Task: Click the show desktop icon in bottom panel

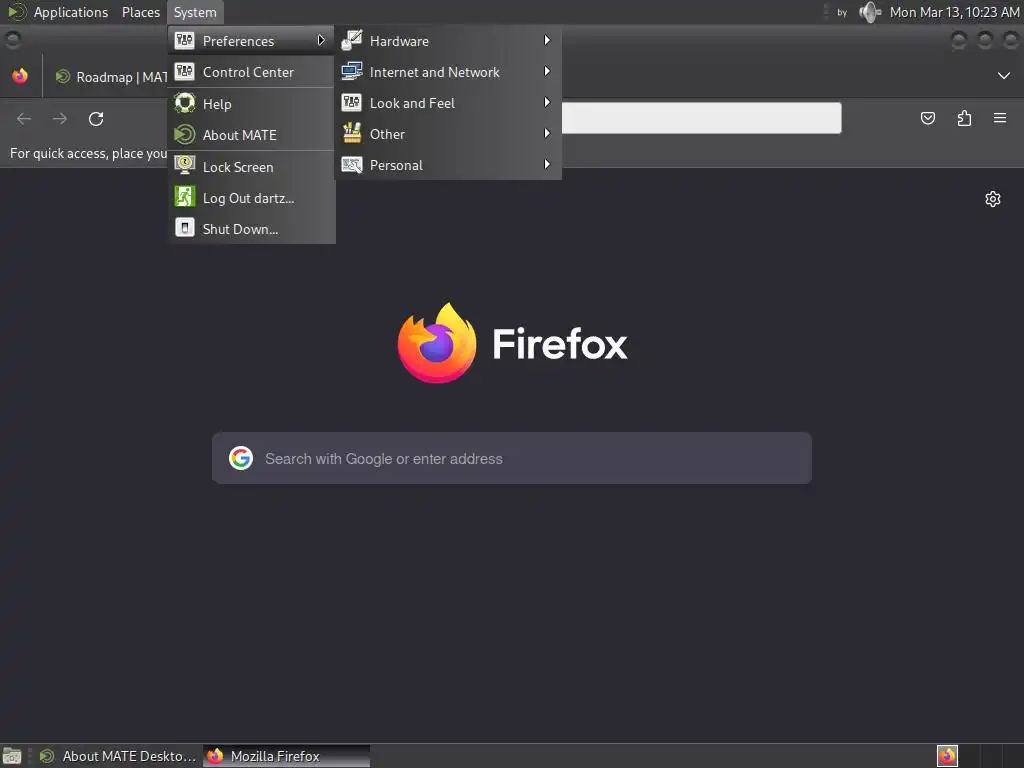Action: [12, 756]
